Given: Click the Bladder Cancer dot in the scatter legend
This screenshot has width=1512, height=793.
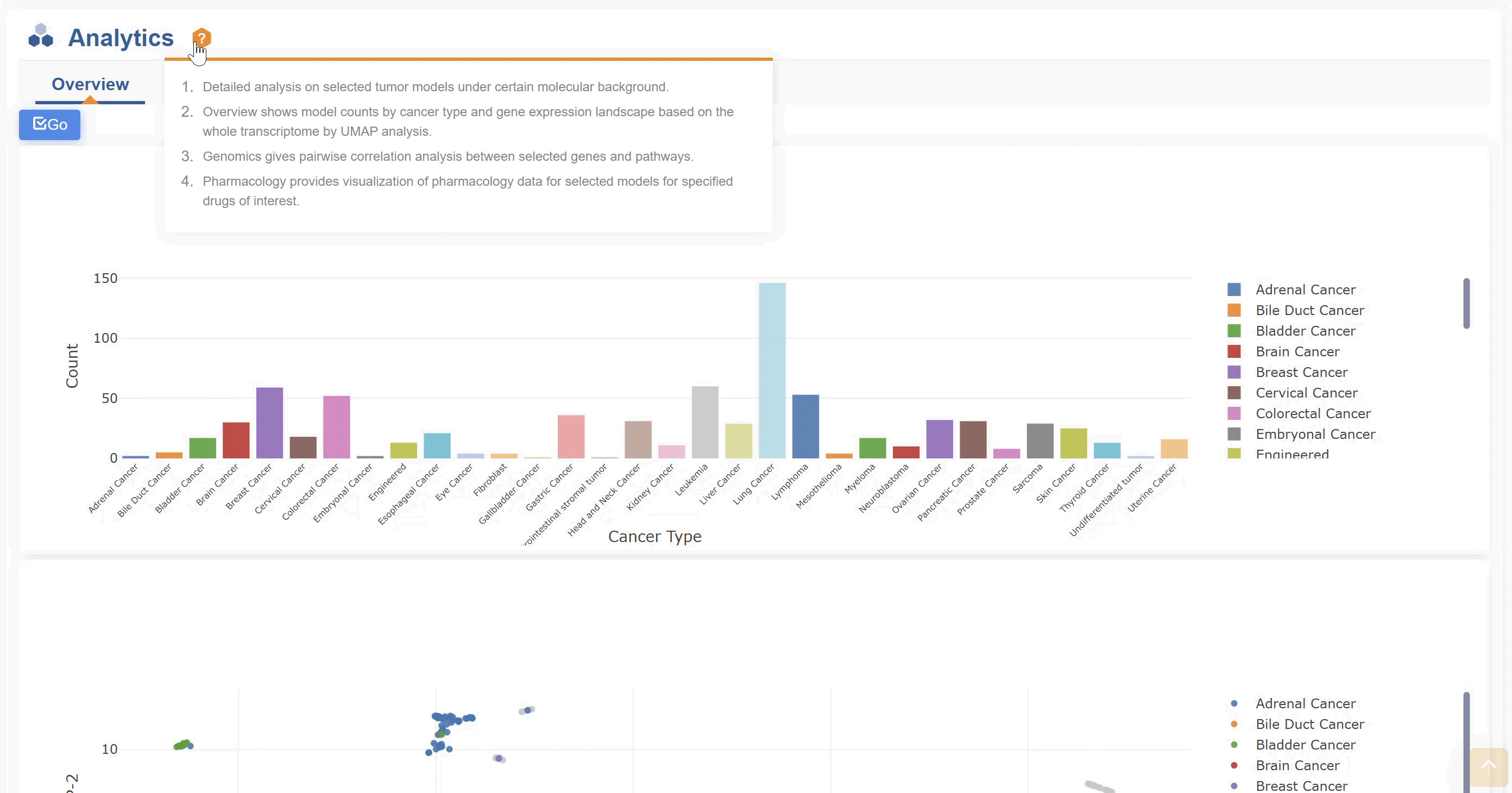Looking at the screenshot, I should tap(1234, 745).
